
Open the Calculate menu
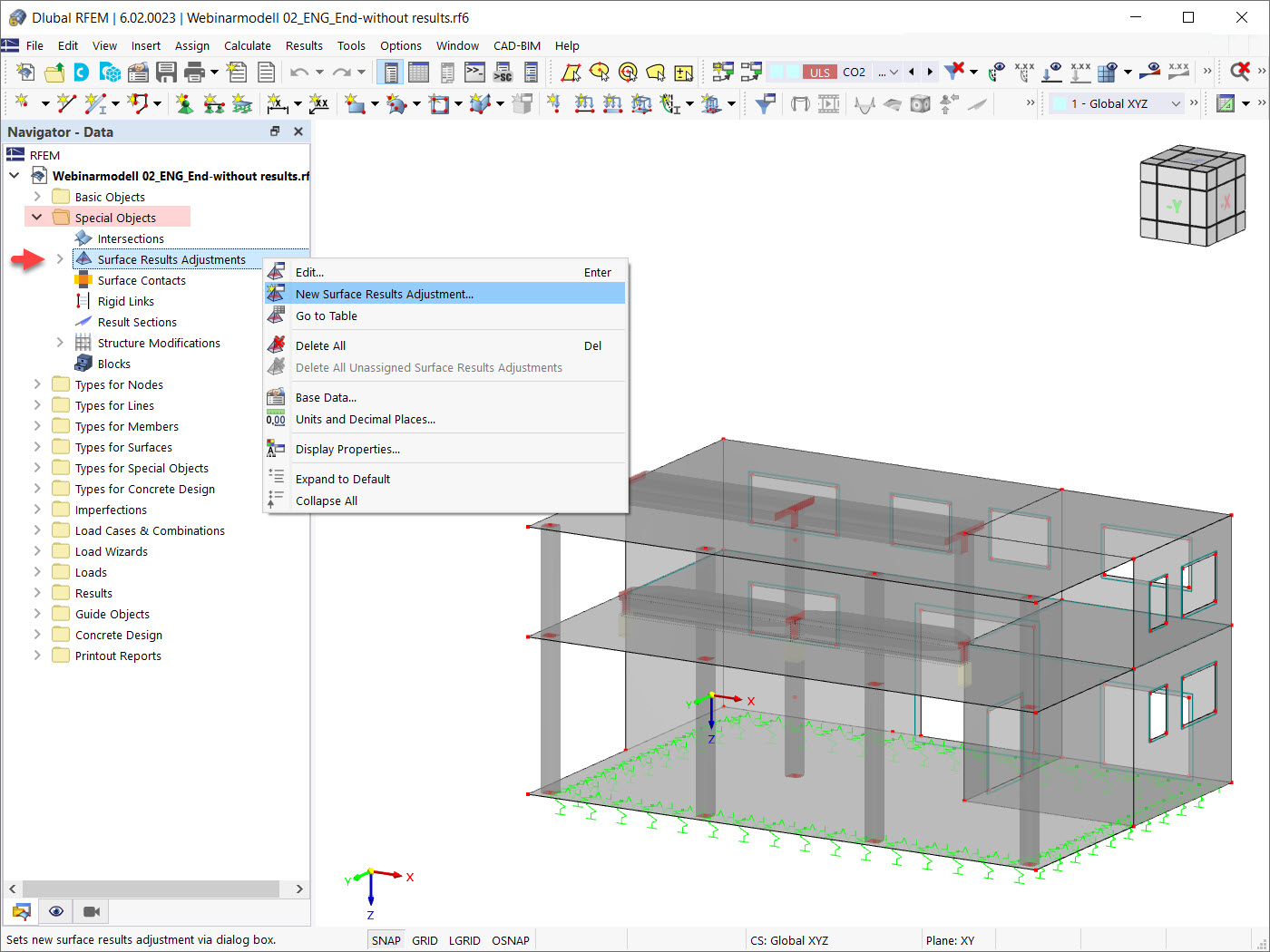coord(247,45)
